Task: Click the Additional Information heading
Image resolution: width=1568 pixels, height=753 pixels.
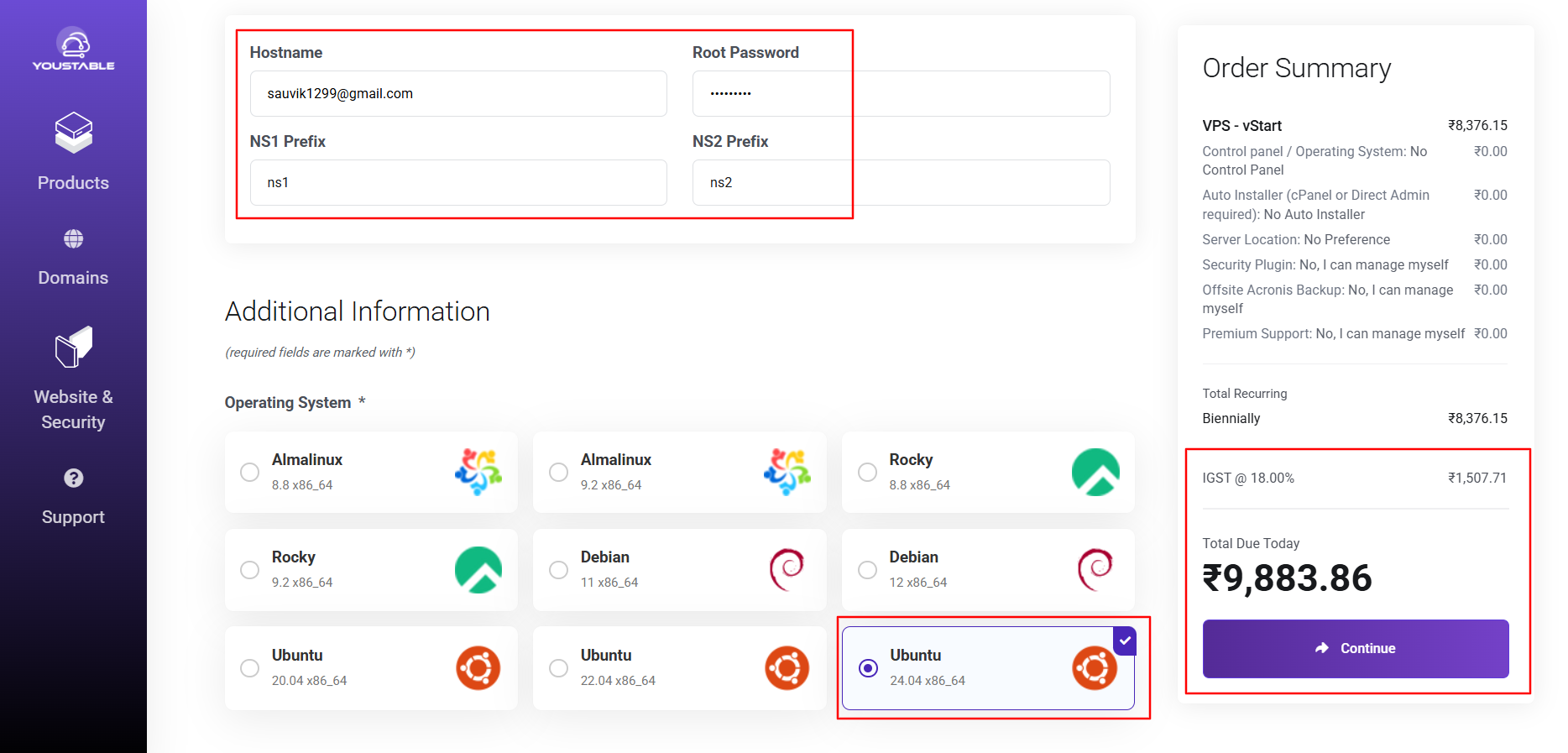Action: click(x=357, y=311)
